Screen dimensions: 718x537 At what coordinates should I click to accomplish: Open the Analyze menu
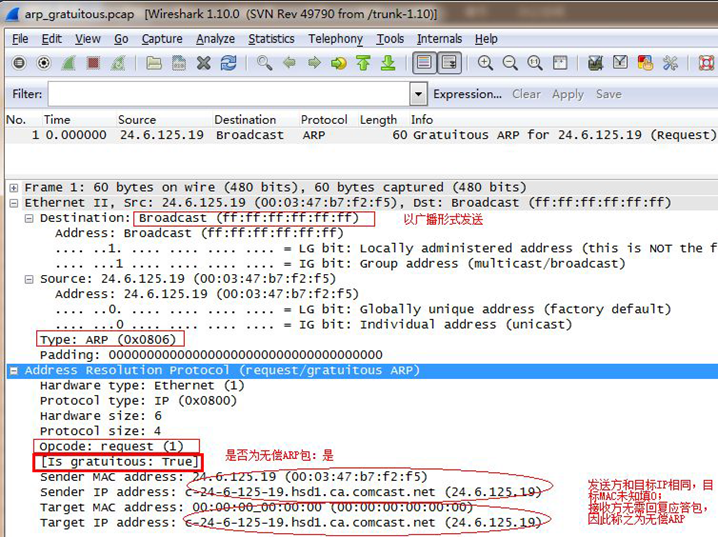click(x=215, y=39)
